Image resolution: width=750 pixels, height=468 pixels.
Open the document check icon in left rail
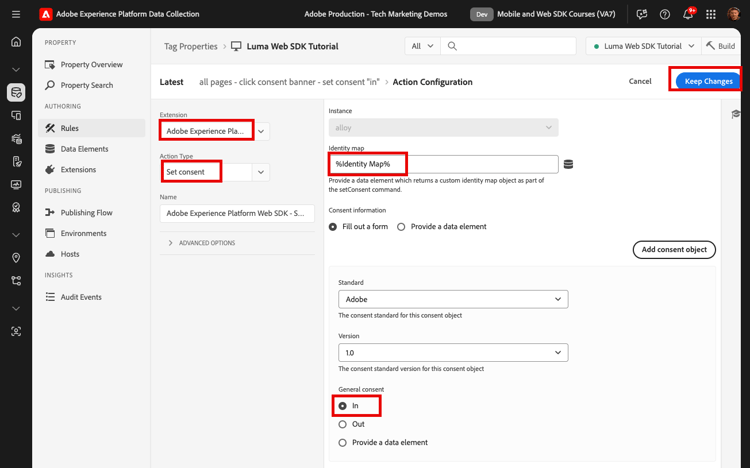pyautogui.click(x=16, y=162)
